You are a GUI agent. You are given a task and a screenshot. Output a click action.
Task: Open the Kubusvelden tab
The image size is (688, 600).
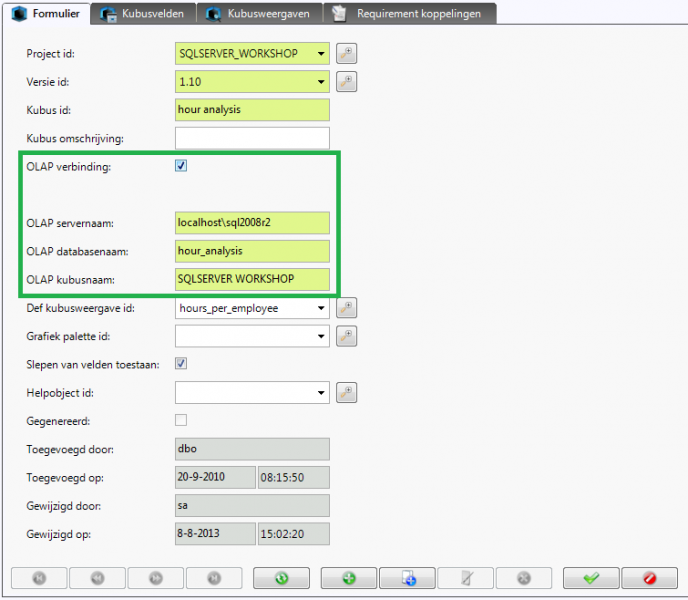(143, 14)
